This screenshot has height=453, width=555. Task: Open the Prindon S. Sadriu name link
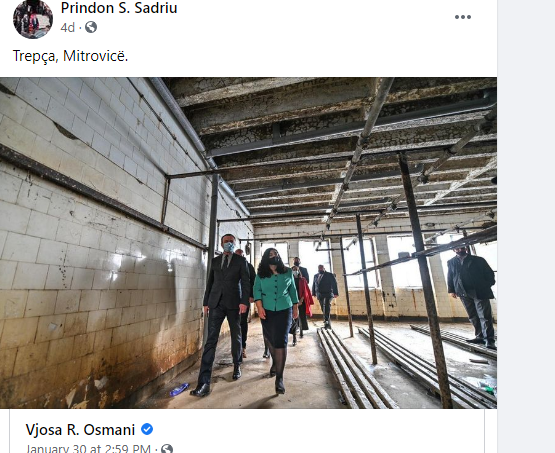pyautogui.click(x=119, y=8)
